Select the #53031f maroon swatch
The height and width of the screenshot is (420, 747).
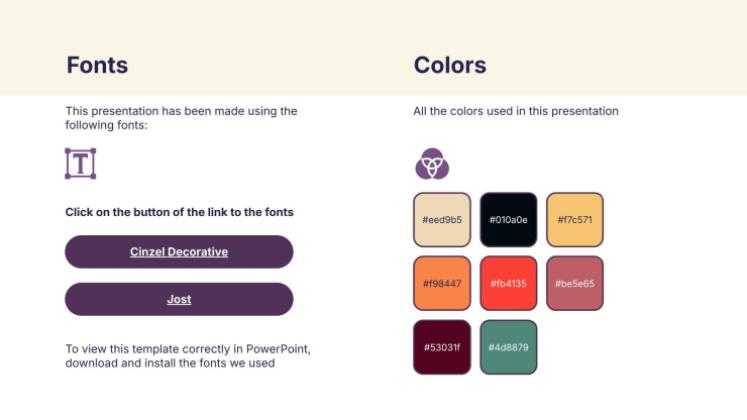click(442, 347)
